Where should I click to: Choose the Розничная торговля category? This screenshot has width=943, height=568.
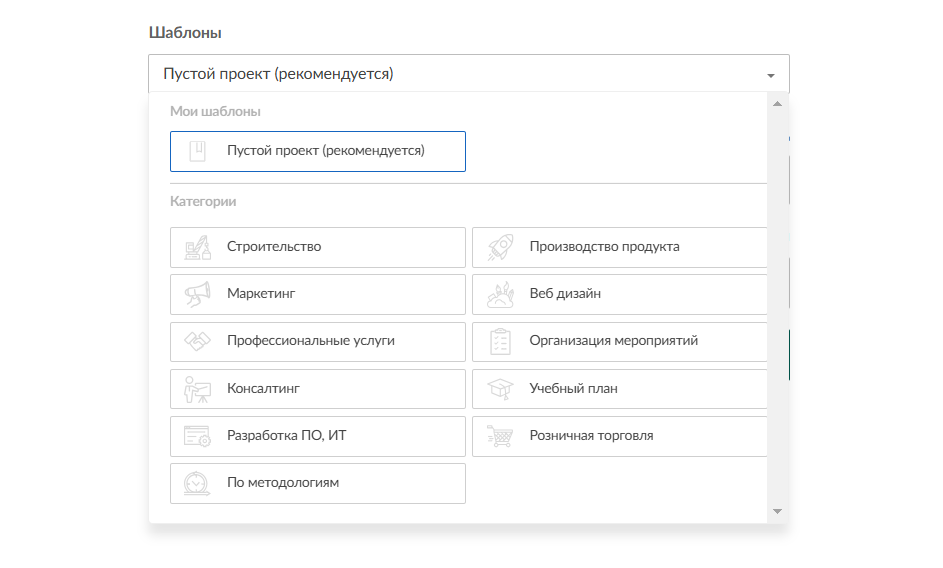619,436
